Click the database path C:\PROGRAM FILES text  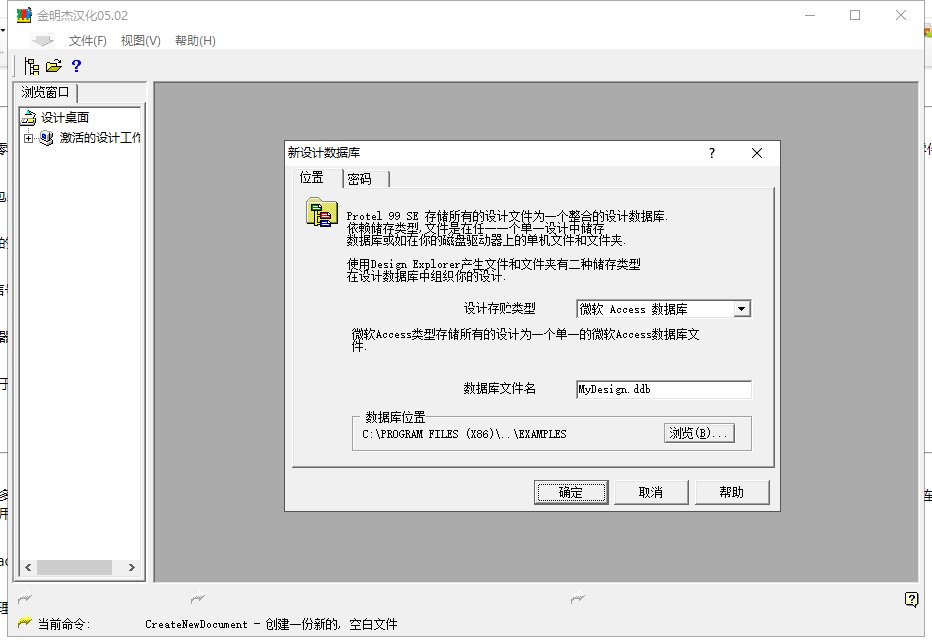[x=464, y=434]
